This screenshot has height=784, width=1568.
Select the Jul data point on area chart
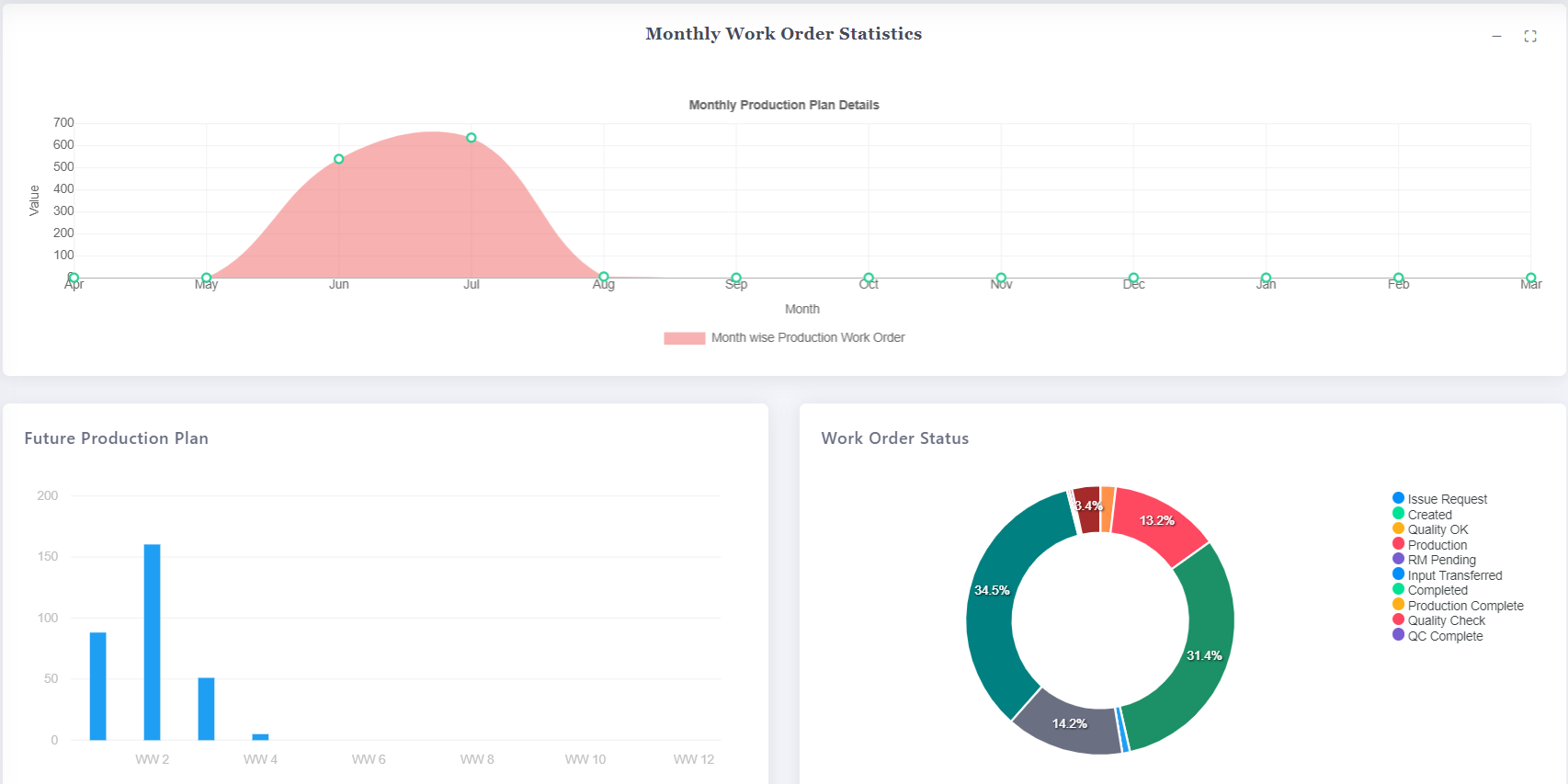tap(472, 138)
